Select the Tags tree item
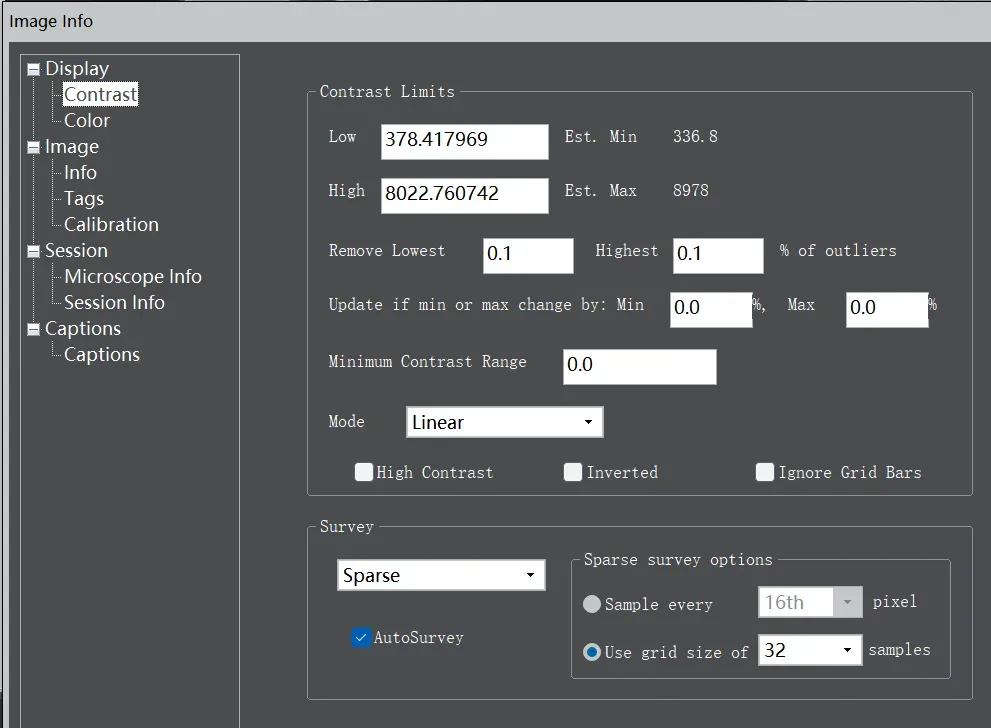Screen dimensions: 991x728 [x=84, y=199]
